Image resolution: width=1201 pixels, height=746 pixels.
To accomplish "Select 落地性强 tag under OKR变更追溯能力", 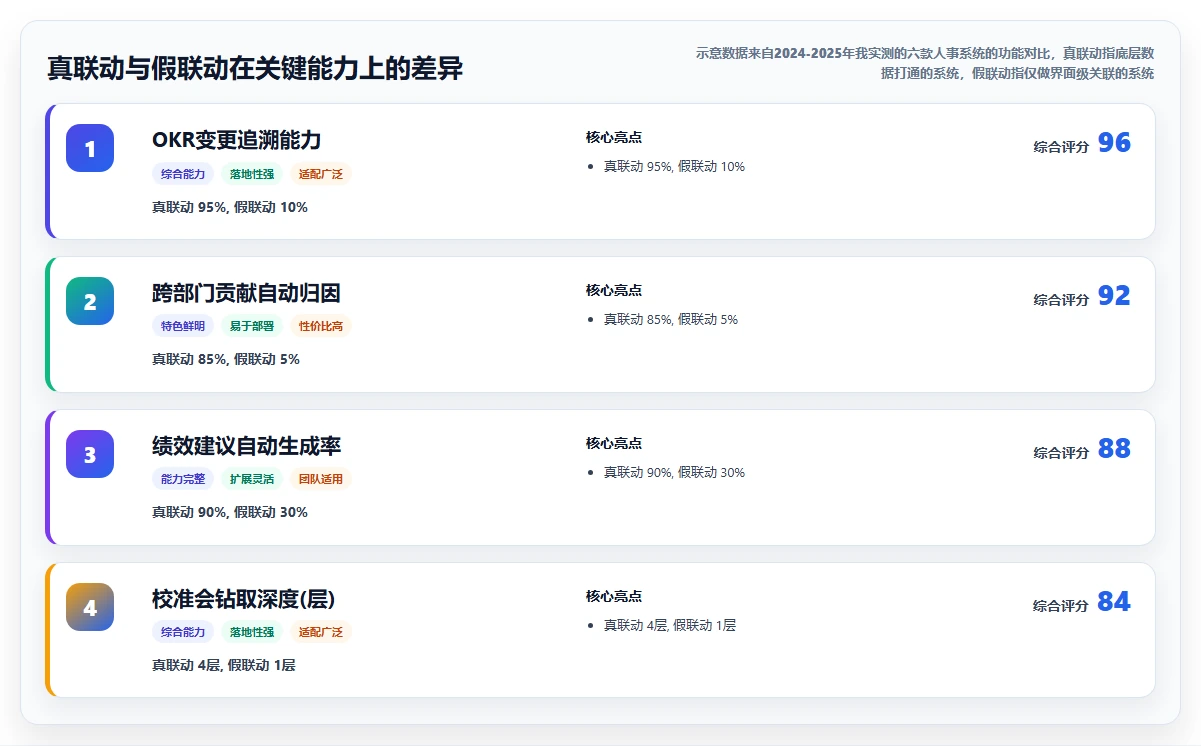I will click(252, 174).
